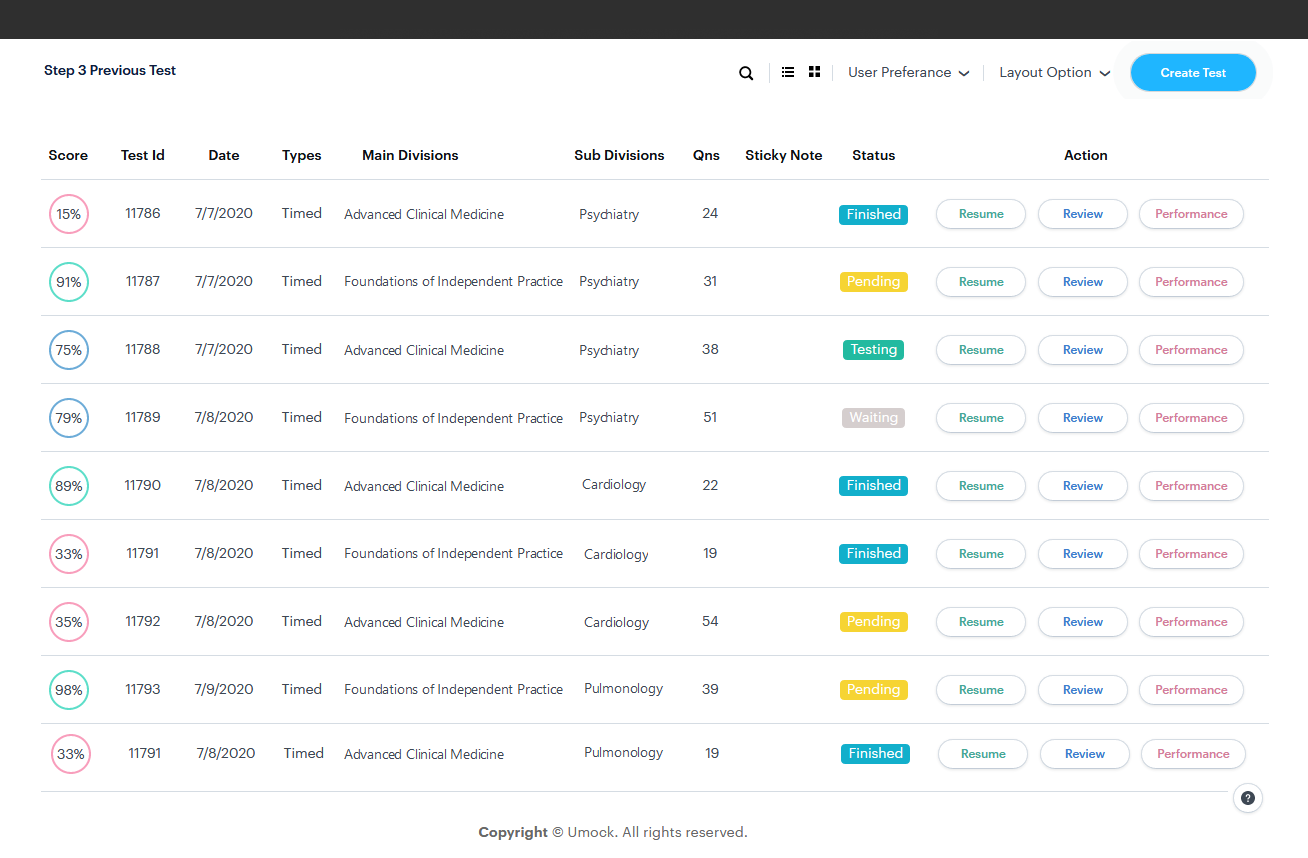This screenshot has height=858, width=1308.
Task: Review test 11788
Action: (1083, 350)
